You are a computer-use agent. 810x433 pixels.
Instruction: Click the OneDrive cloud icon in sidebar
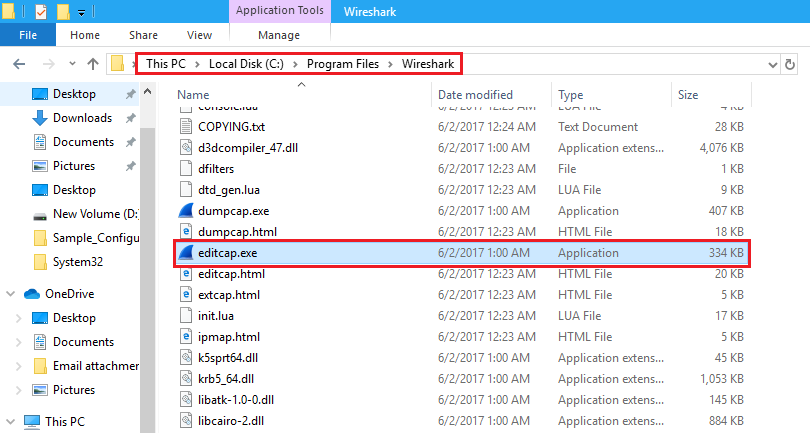[31, 294]
